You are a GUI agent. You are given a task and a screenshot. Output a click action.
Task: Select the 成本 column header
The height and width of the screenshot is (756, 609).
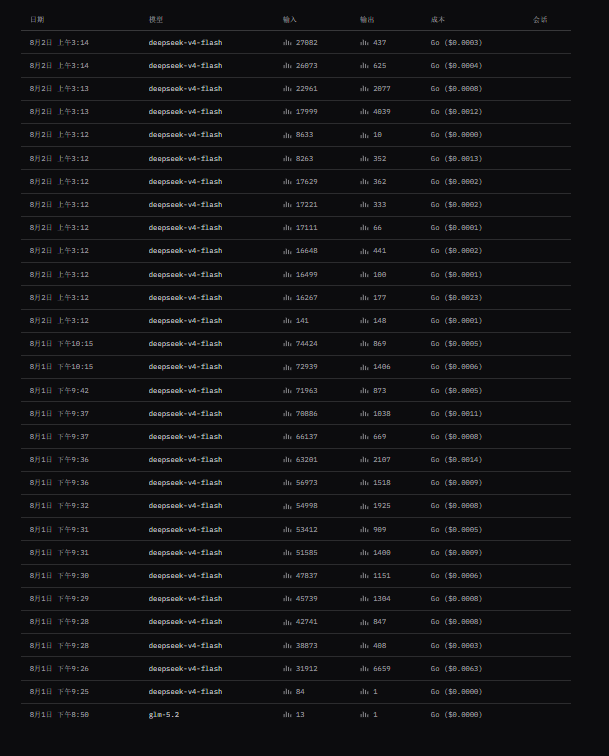(438, 20)
